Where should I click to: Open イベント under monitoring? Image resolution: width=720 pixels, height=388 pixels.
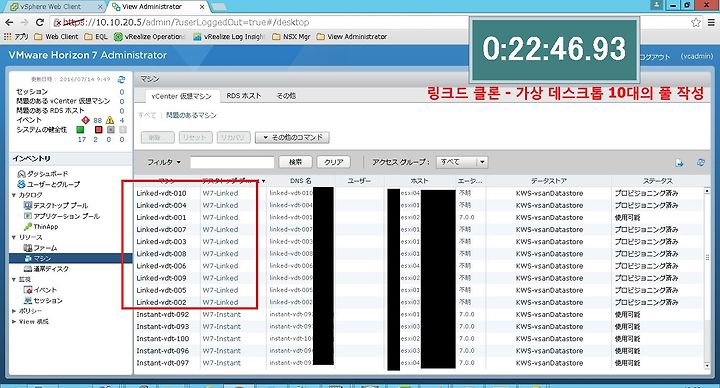click(40, 290)
